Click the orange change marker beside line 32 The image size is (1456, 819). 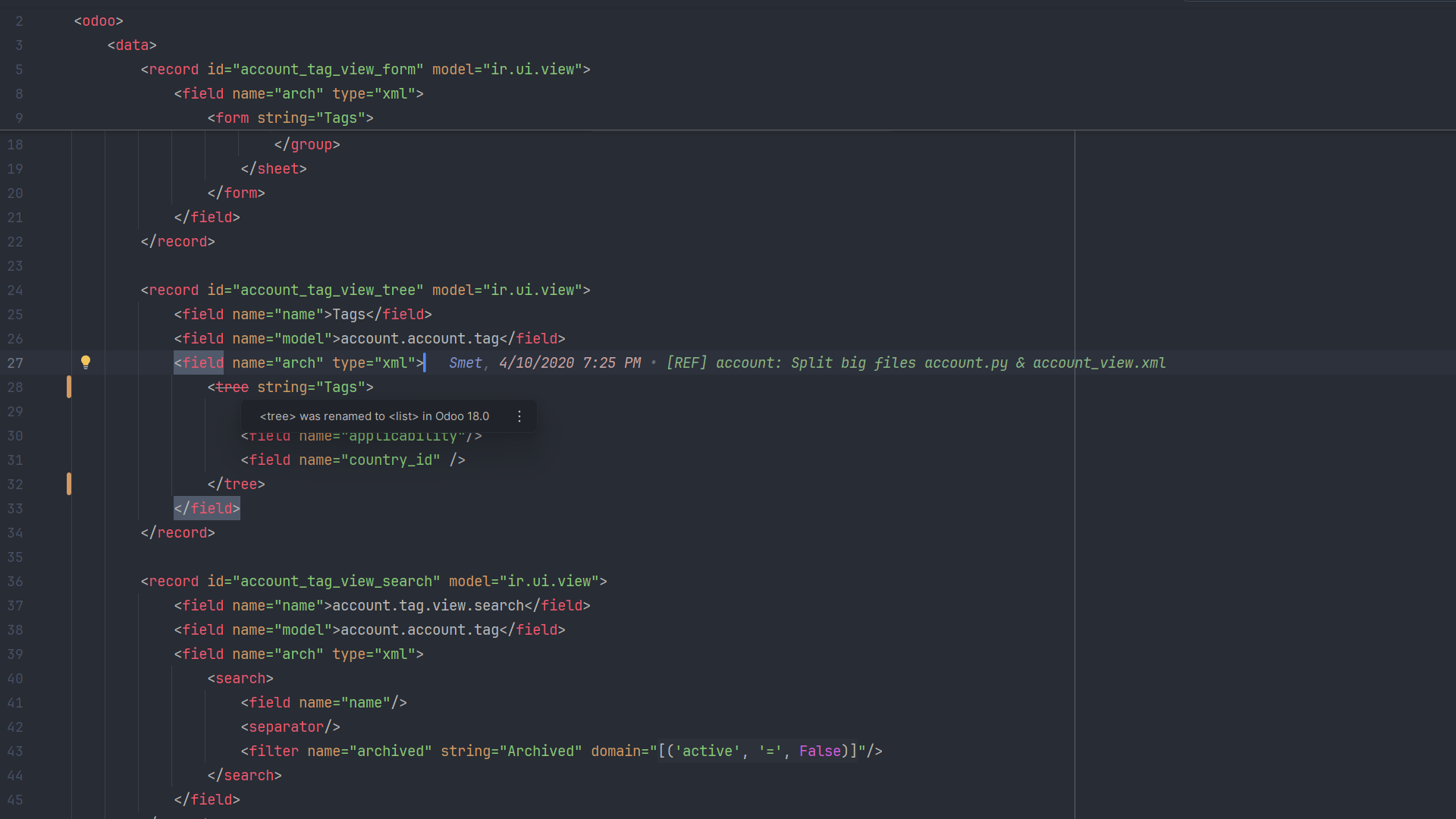click(69, 484)
